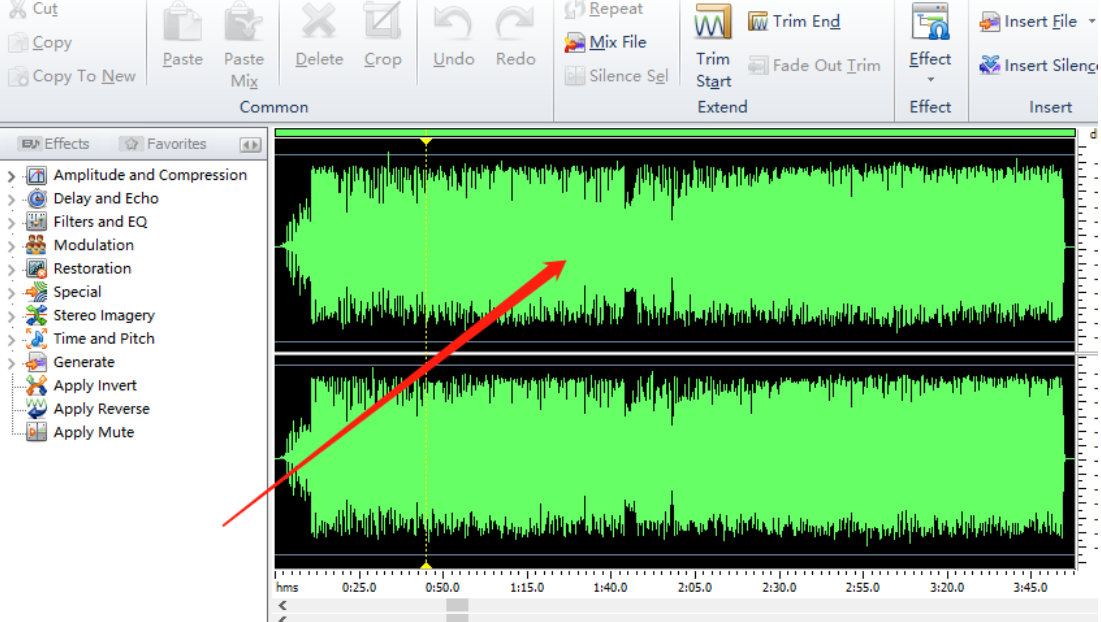
Task: Click the top yellow playhead marker
Action: (x=426, y=142)
